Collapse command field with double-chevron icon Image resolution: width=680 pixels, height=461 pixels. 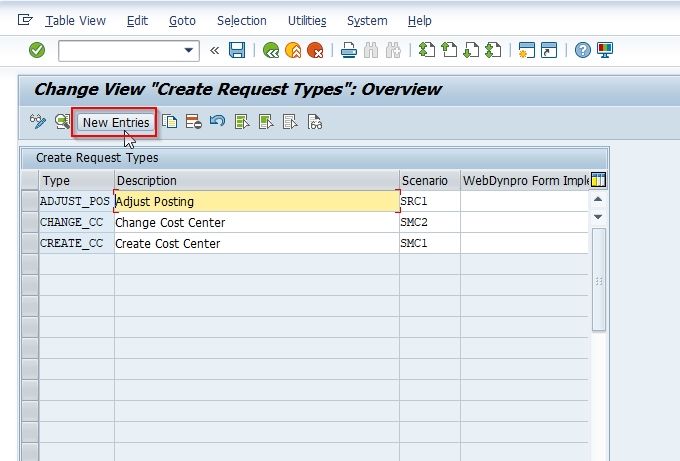pos(214,50)
